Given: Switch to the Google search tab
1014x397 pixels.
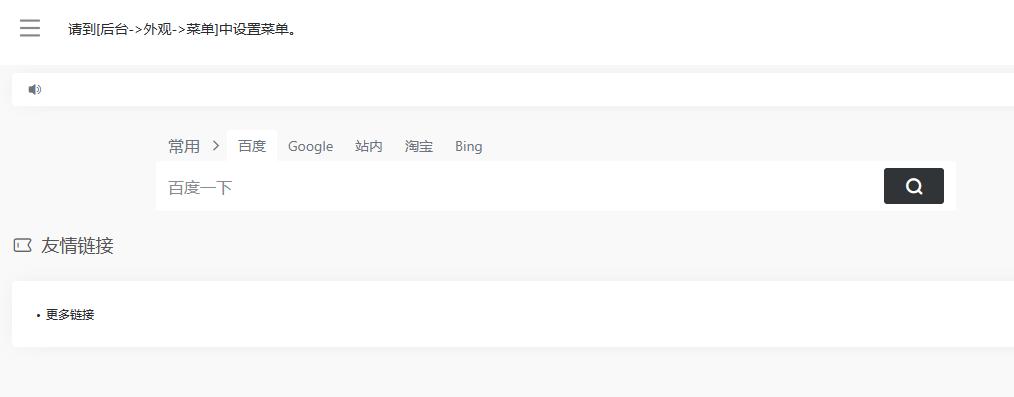Looking at the screenshot, I should pos(310,146).
